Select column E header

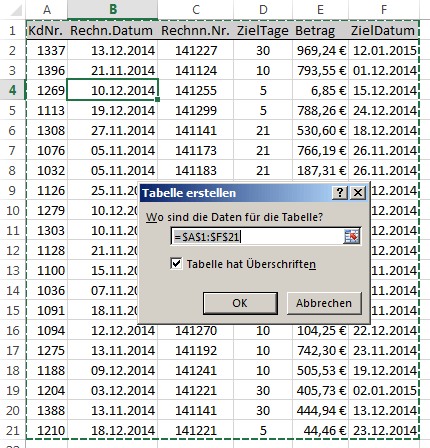coord(320,10)
